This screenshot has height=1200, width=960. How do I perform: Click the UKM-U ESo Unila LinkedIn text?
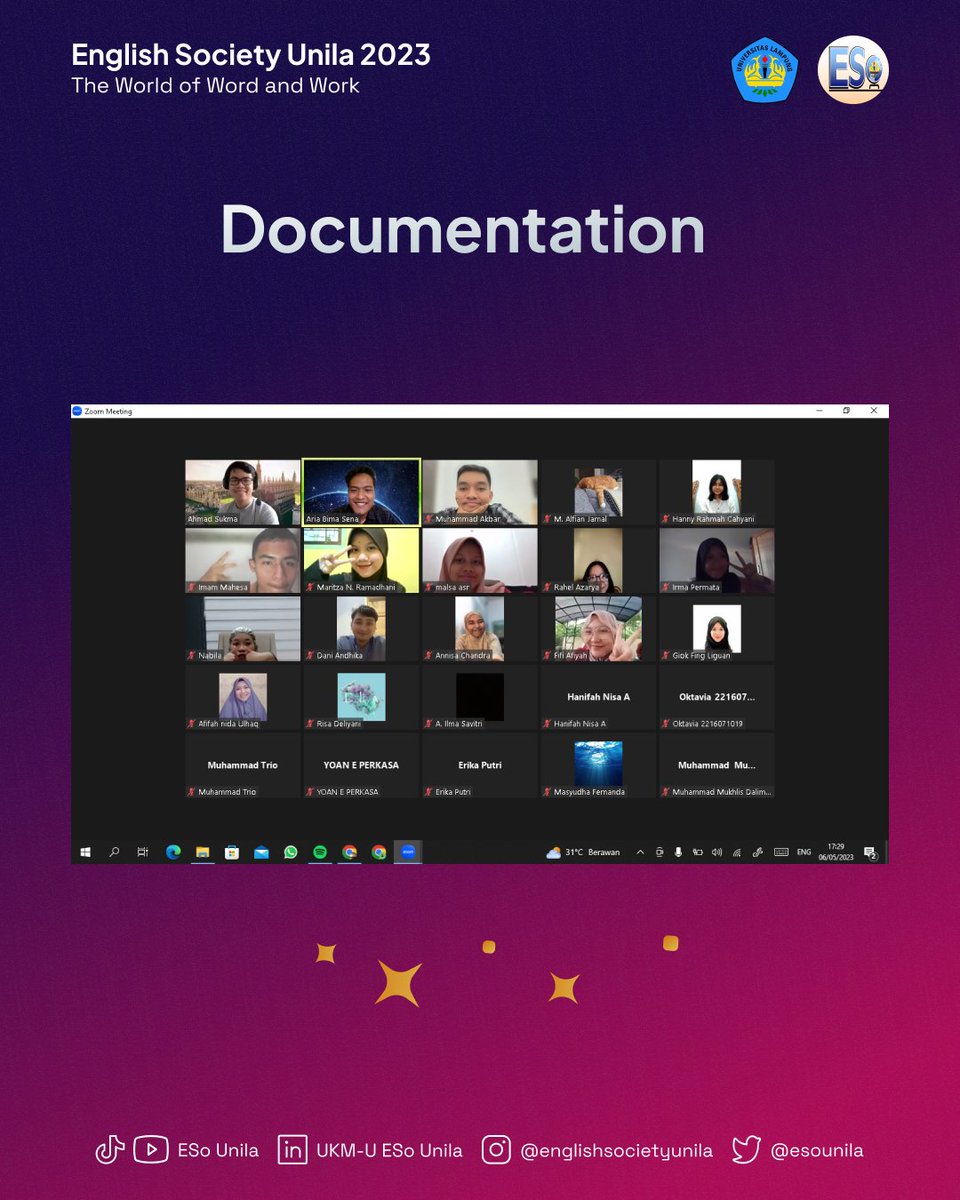[x=389, y=1150]
